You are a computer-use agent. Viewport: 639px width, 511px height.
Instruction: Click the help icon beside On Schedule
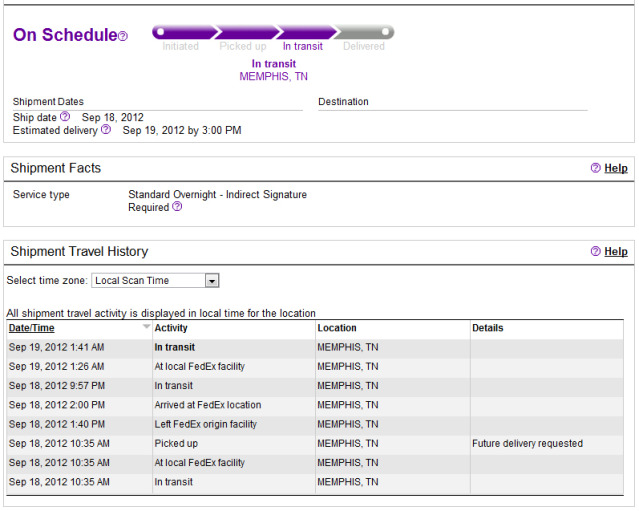click(x=123, y=37)
